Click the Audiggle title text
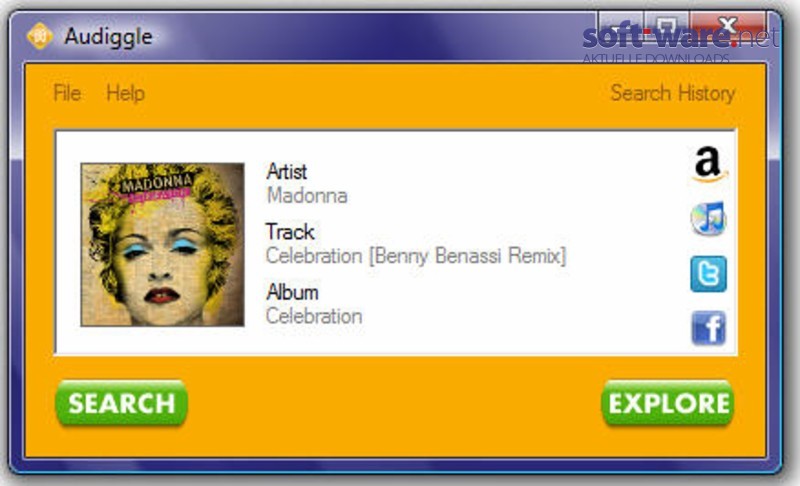The width and height of the screenshot is (800, 486). 108,37
